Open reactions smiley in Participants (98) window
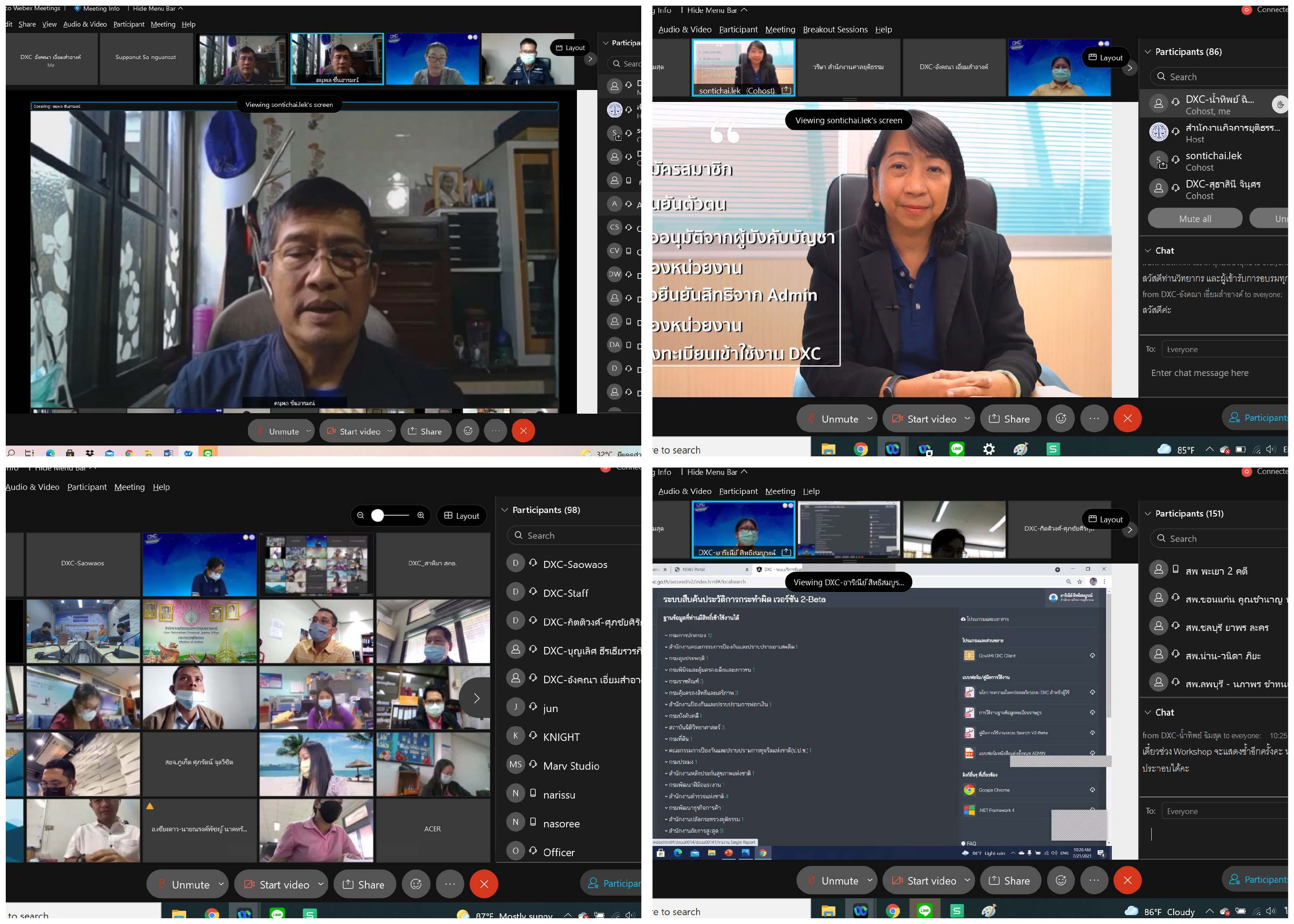The image size is (1294, 924). (x=416, y=884)
